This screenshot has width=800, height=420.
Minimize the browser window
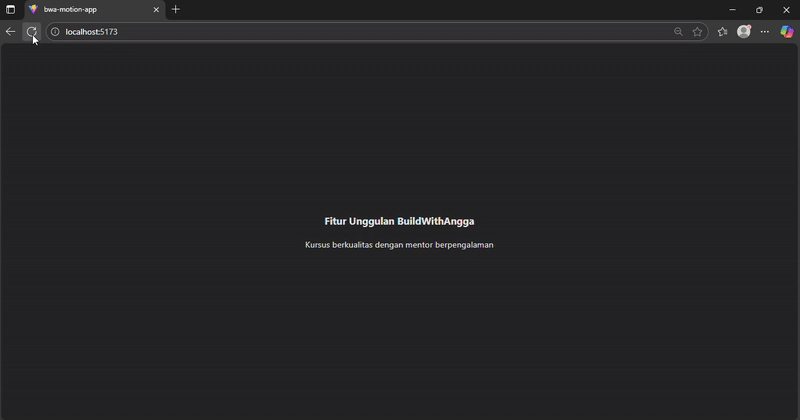click(x=732, y=9)
